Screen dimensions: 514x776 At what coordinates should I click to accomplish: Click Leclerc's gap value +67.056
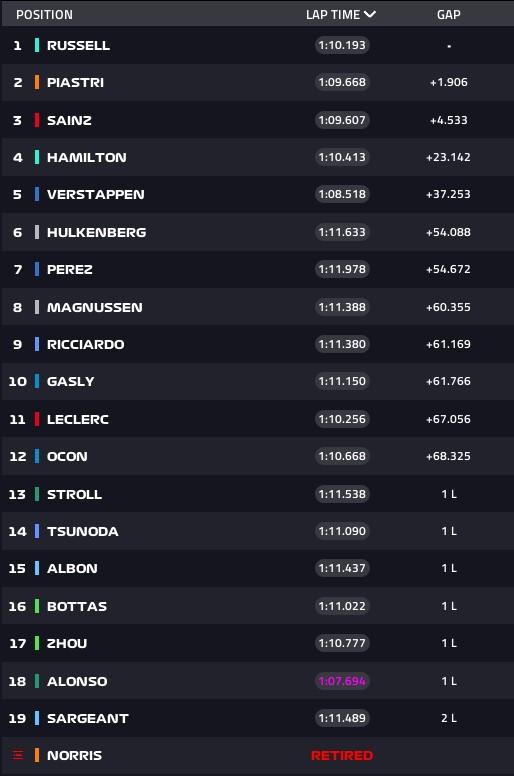[x=448, y=419]
